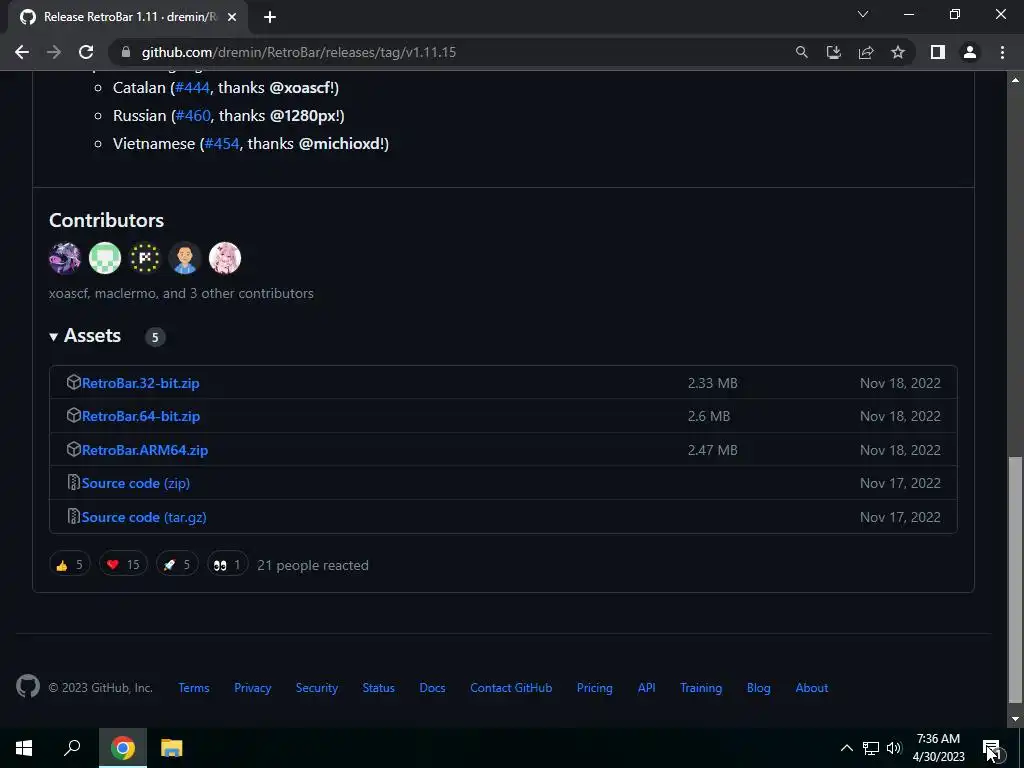Toggle the thumbs up reaction
The width and height of the screenshot is (1024, 768).
70,565
